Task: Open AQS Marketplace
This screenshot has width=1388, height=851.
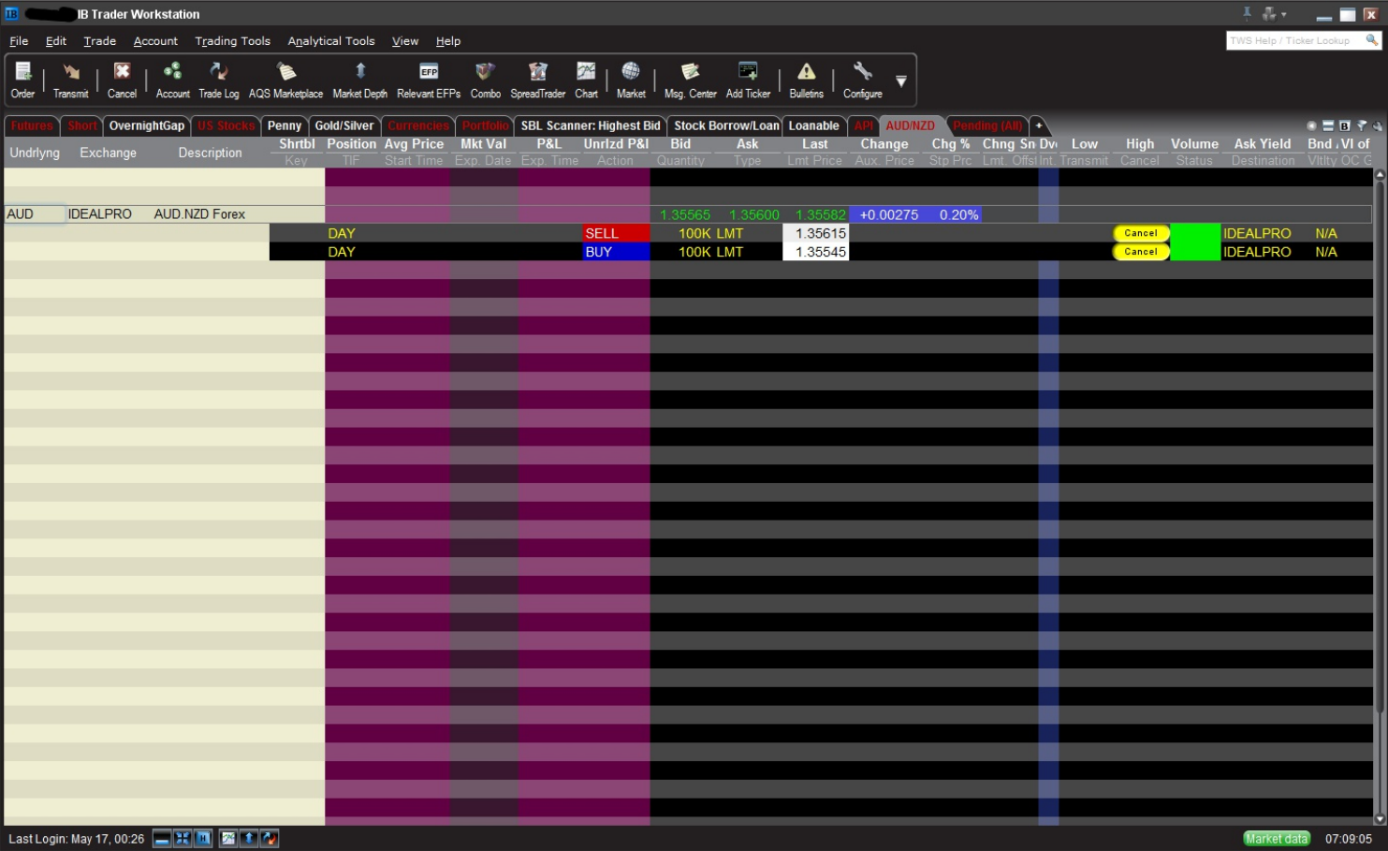Action: [x=286, y=80]
